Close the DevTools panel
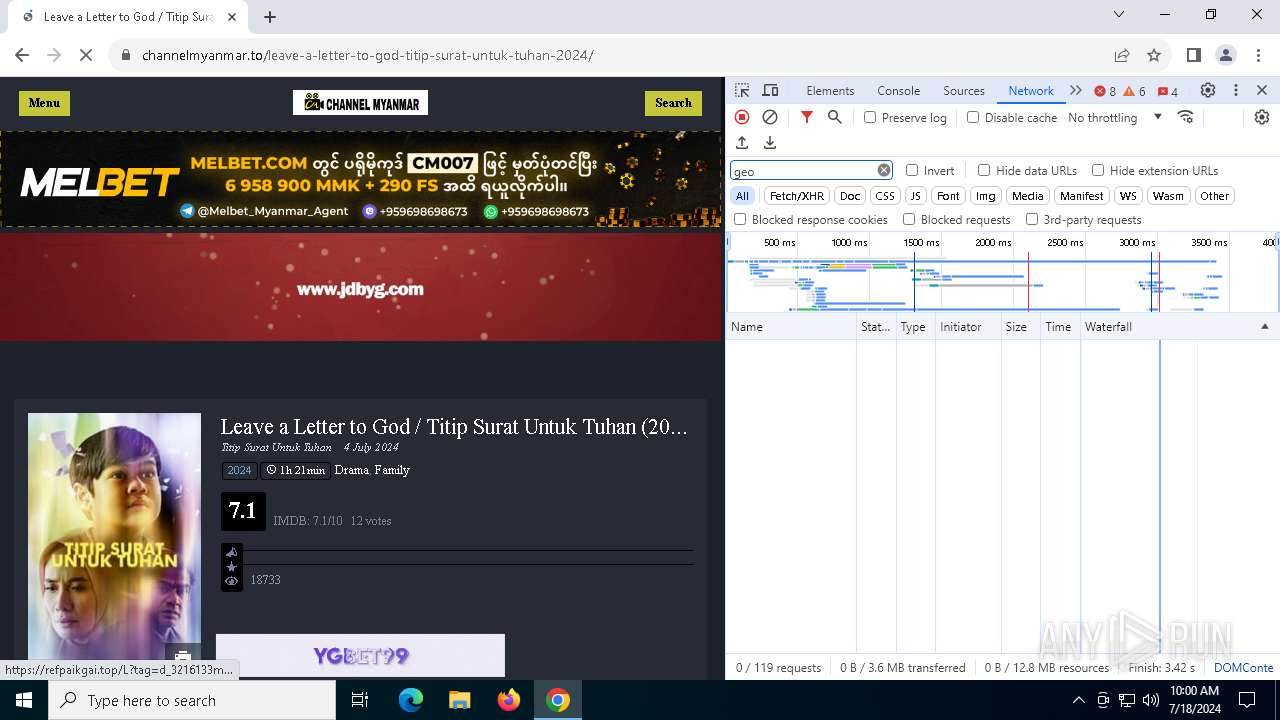Image resolution: width=1280 pixels, height=720 pixels. [x=1262, y=90]
